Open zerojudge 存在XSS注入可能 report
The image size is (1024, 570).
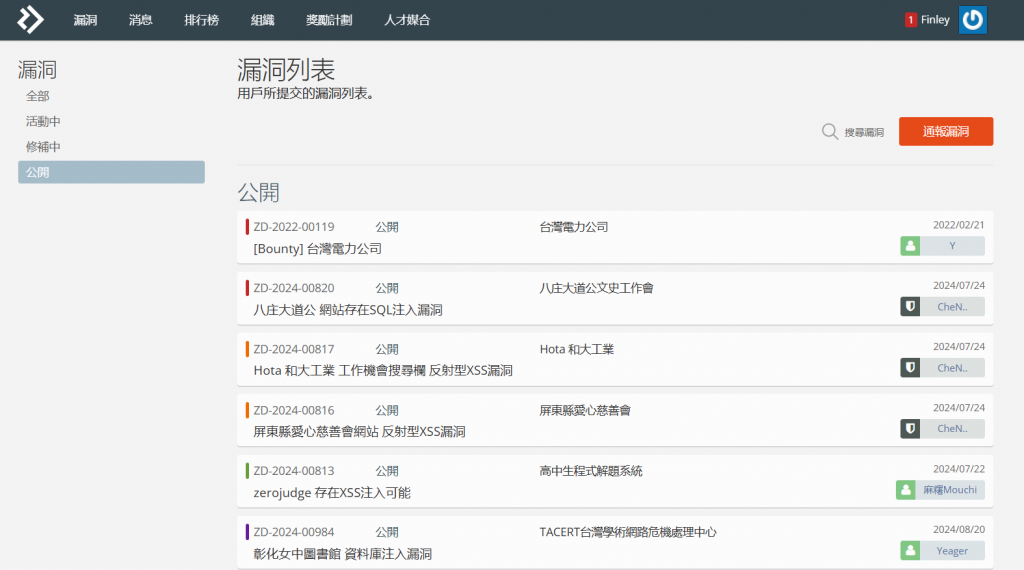point(332,493)
